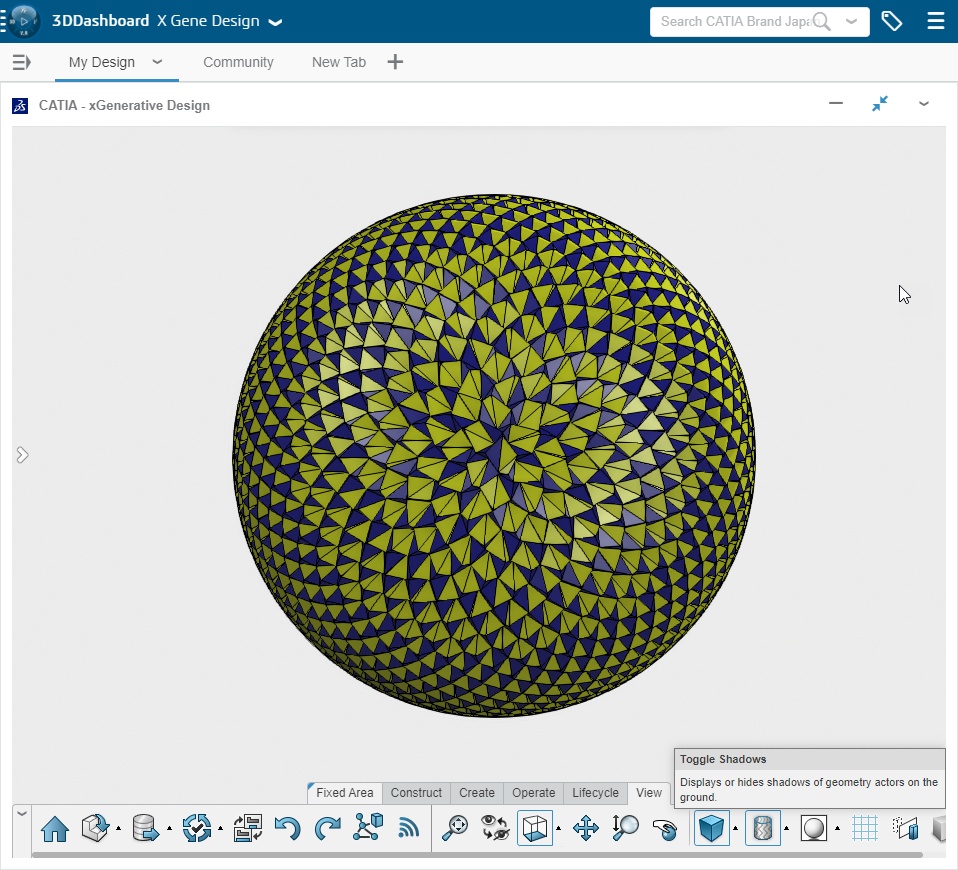Image resolution: width=958 pixels, height=870 pixels.
Task: Toggle the dashboard tab list icon
Action: tap(21, 62)
